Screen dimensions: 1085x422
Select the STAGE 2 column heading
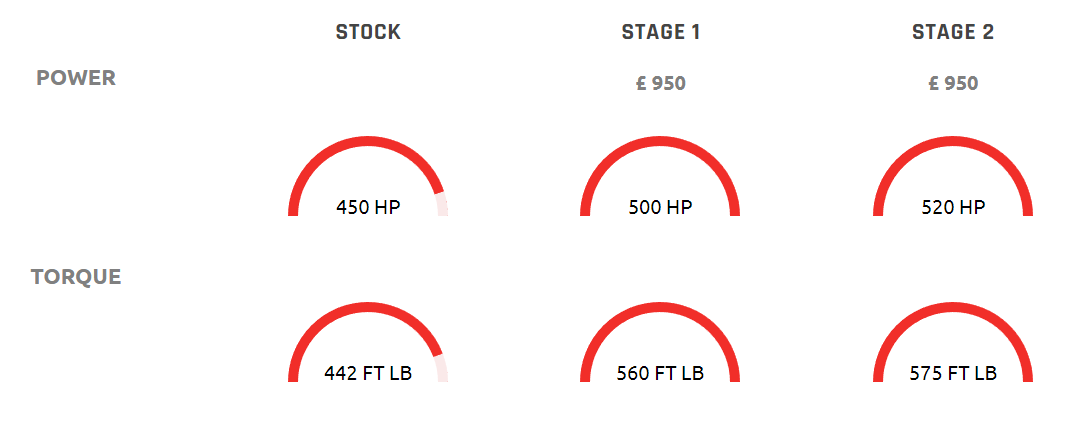coord(953,33)
